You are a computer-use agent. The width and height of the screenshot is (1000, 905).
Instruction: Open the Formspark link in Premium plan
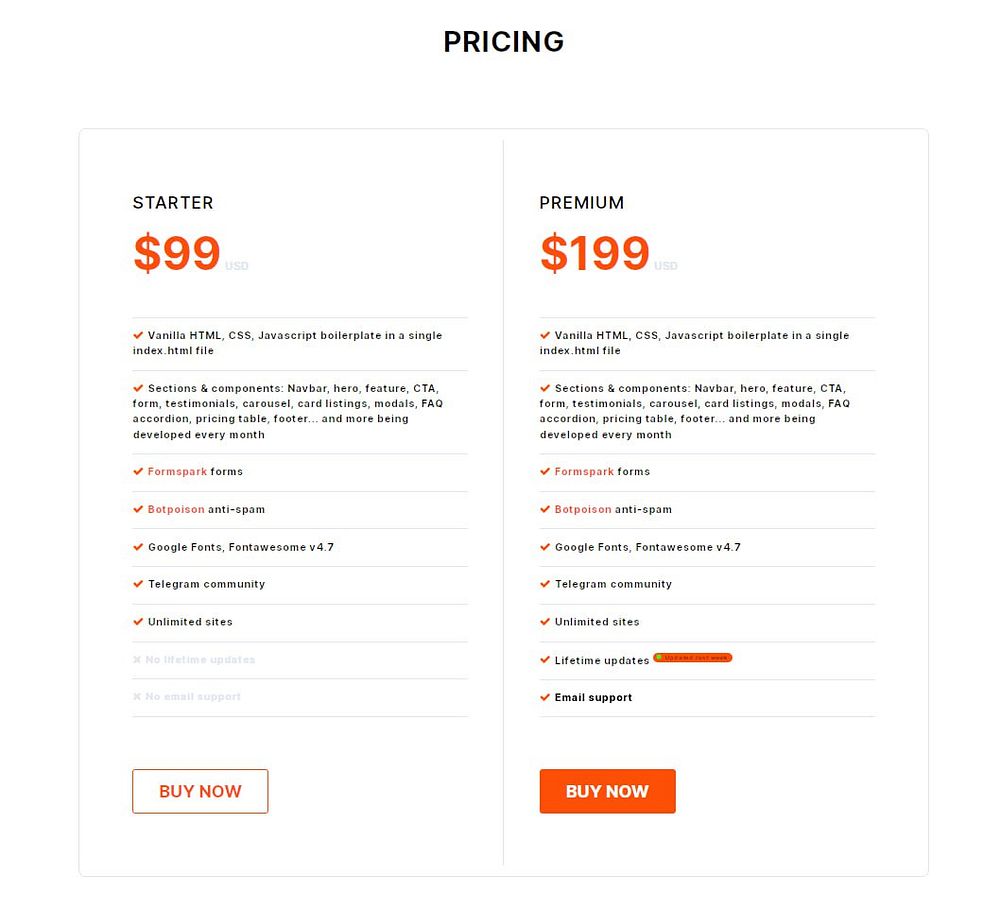pos(584,472)
